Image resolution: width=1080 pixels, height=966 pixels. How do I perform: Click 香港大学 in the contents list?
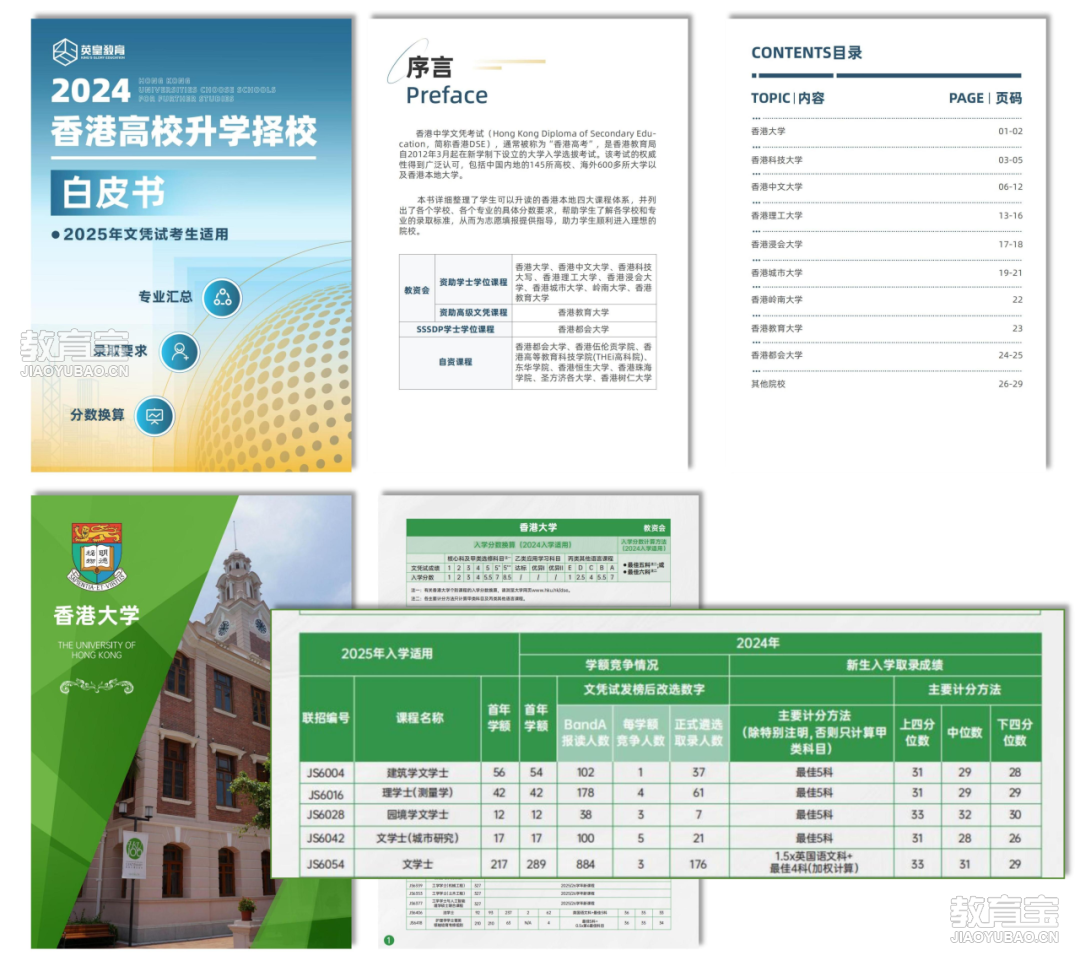coord(768,131)
